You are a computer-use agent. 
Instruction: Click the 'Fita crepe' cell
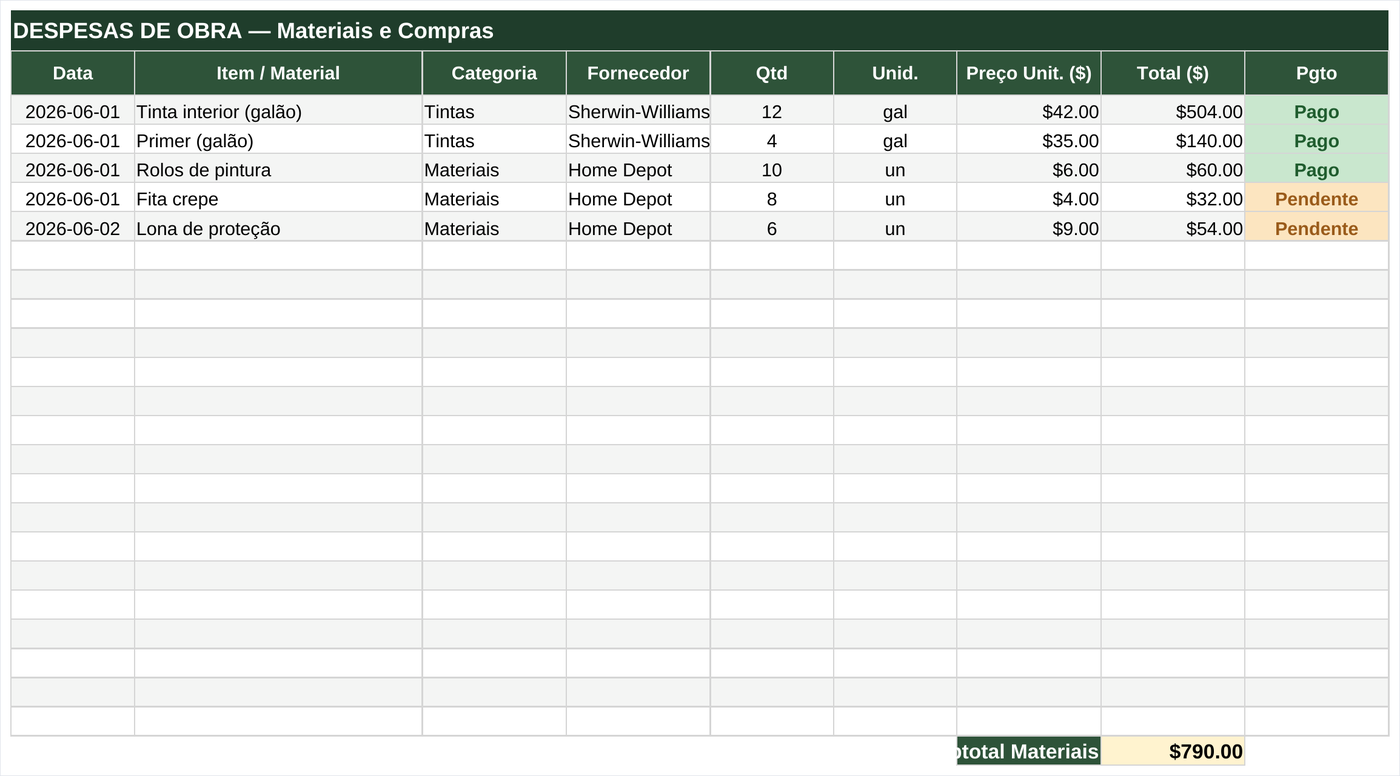coord(278,198)
